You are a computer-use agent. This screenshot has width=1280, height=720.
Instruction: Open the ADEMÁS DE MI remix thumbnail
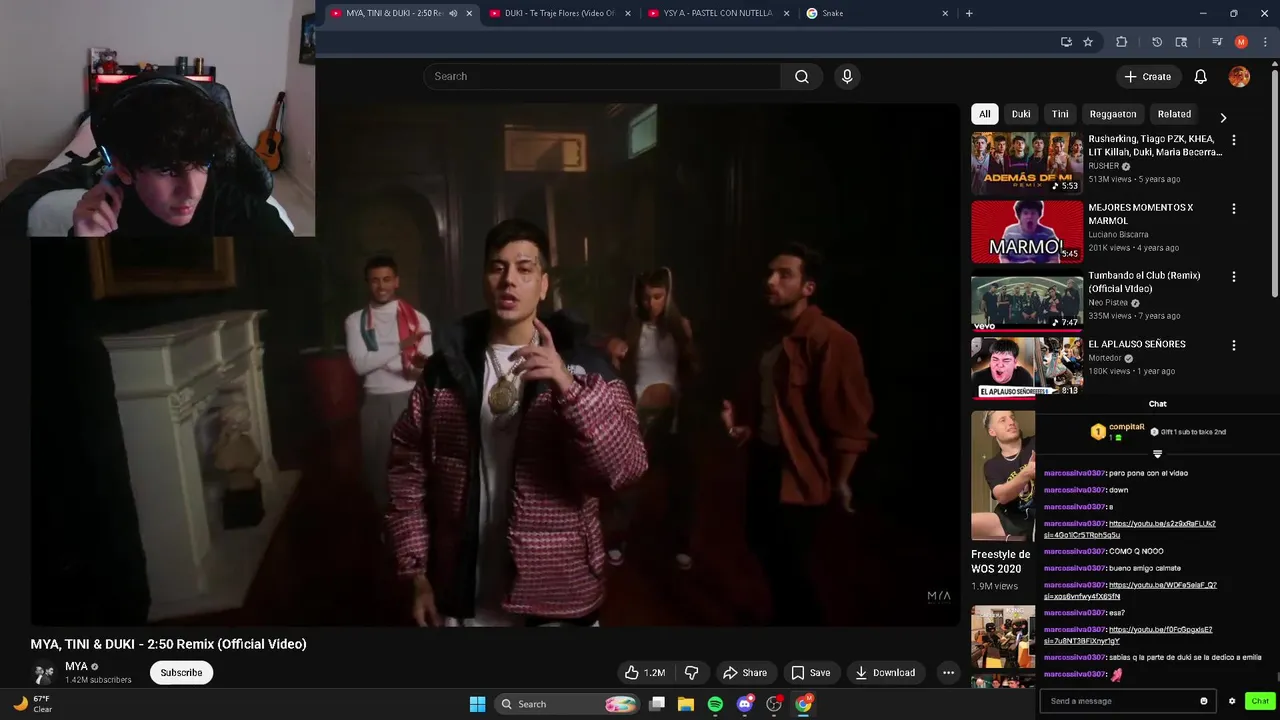(x=1026, y=163)
